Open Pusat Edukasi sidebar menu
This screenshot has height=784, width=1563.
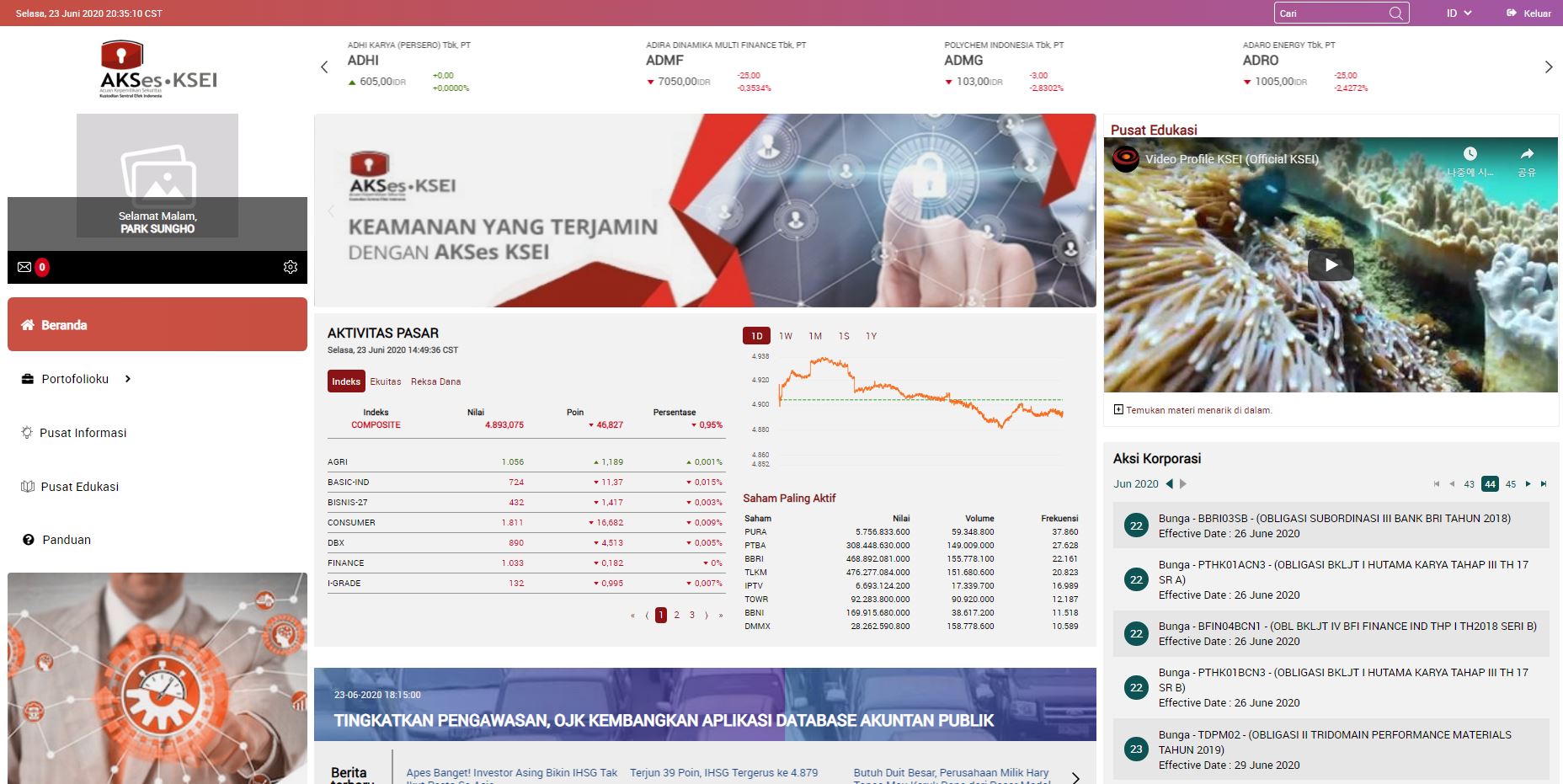tap(70, 487)
